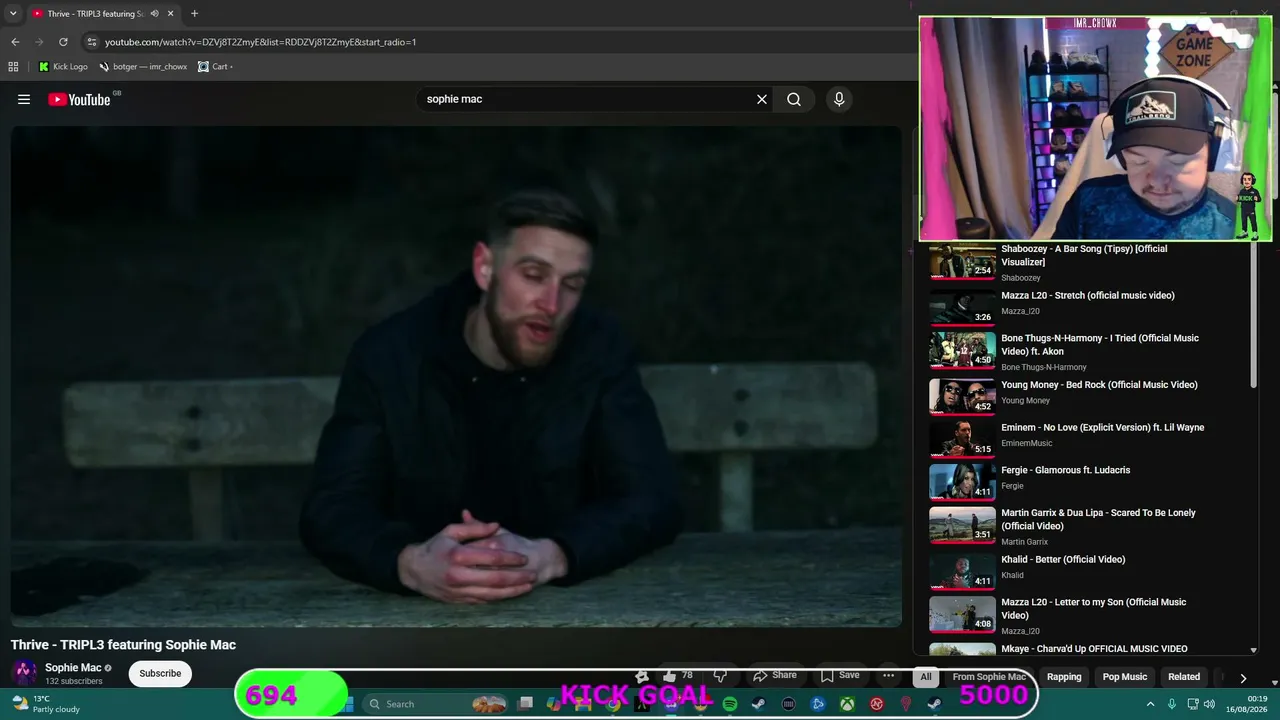The width and height of the screenshot is (1280, 720).
Task: Open Spotify from the taskbar
Action: pyautogui.click(x=730, y=704)
